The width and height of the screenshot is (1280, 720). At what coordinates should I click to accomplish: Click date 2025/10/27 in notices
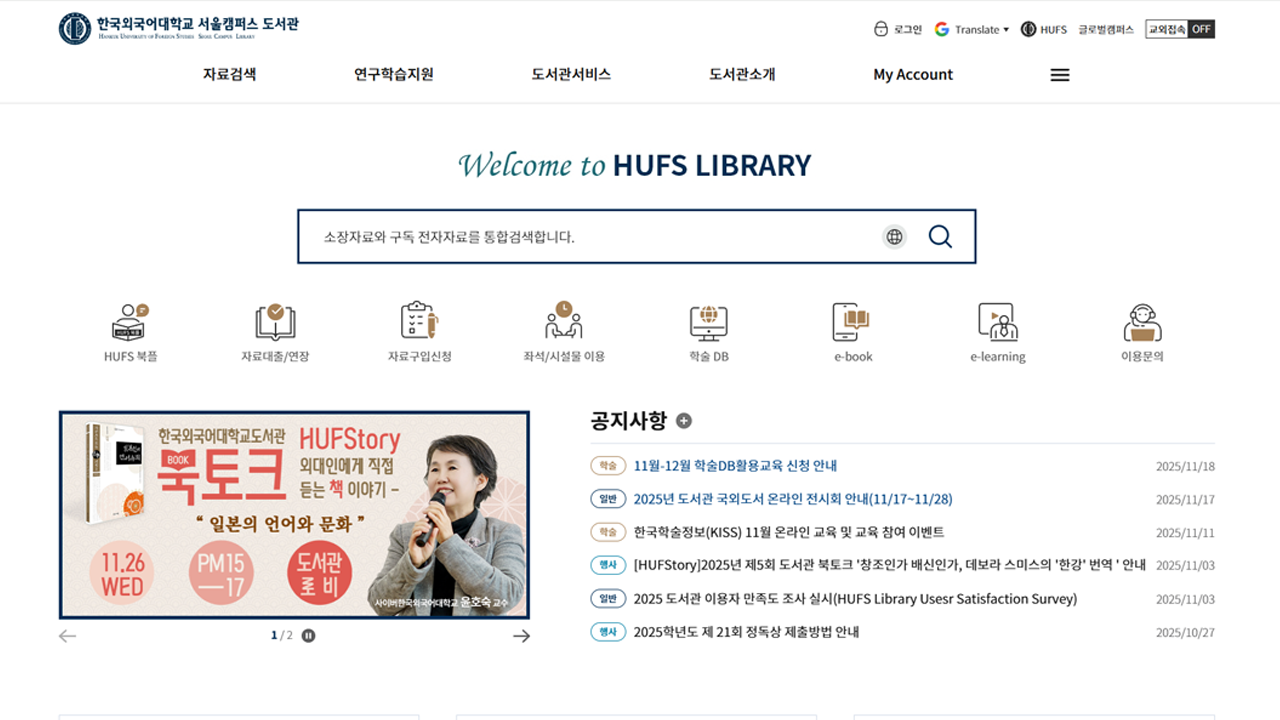pos(1185,633)
